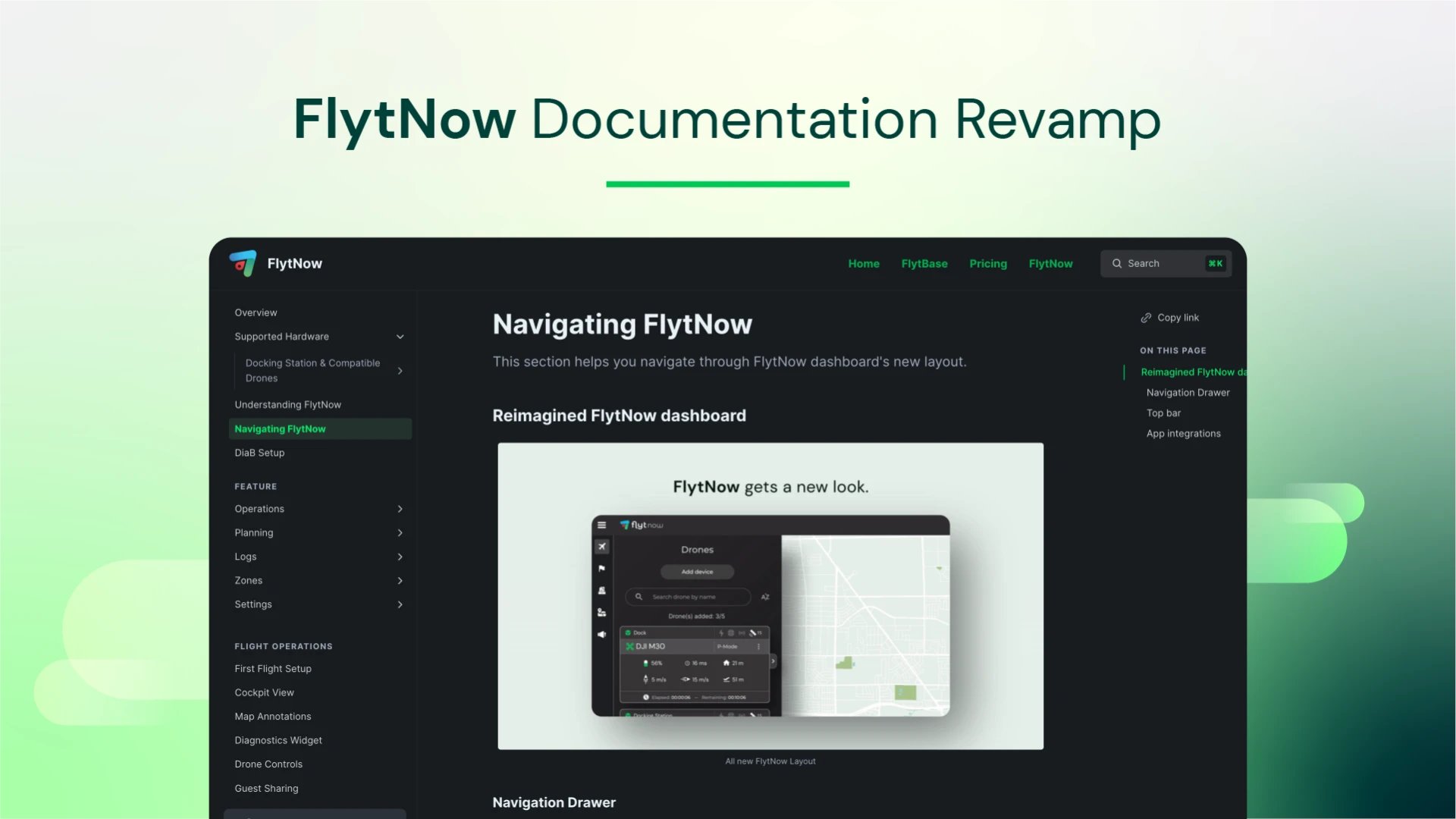Viewport: 1456px width, 819px height.
Task: Jump to Navigation Drawer section
Action: pyautogui.click(x=1188, y=393)
